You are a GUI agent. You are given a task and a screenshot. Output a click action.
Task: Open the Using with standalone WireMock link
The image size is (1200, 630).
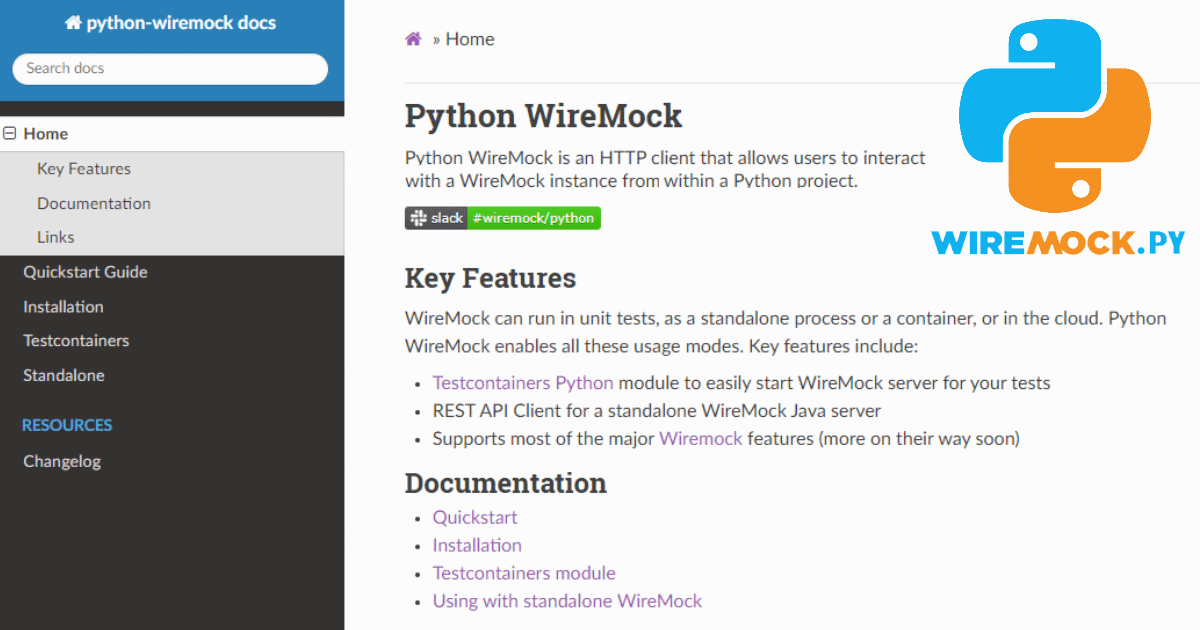click(567, 601)
